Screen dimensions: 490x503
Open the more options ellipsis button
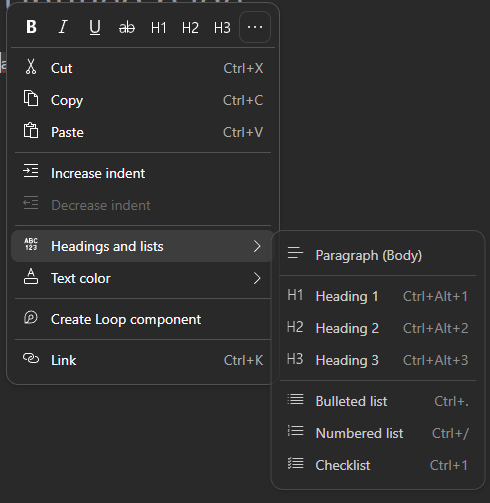255,27
